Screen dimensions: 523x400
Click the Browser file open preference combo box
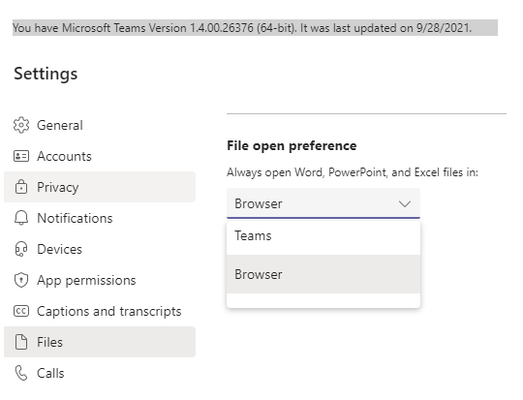(323, 204)
